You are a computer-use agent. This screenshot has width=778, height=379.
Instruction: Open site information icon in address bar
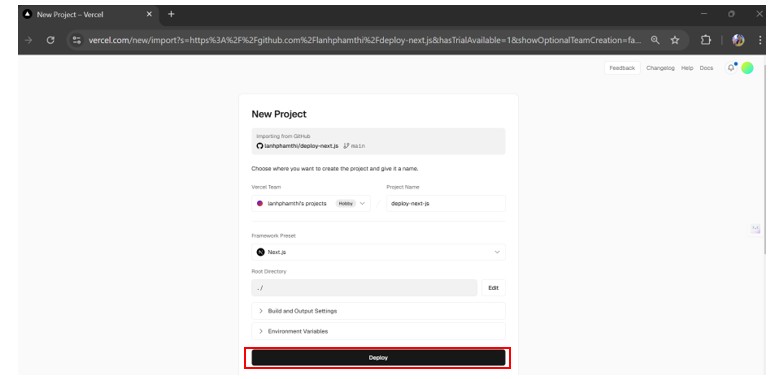76,41
